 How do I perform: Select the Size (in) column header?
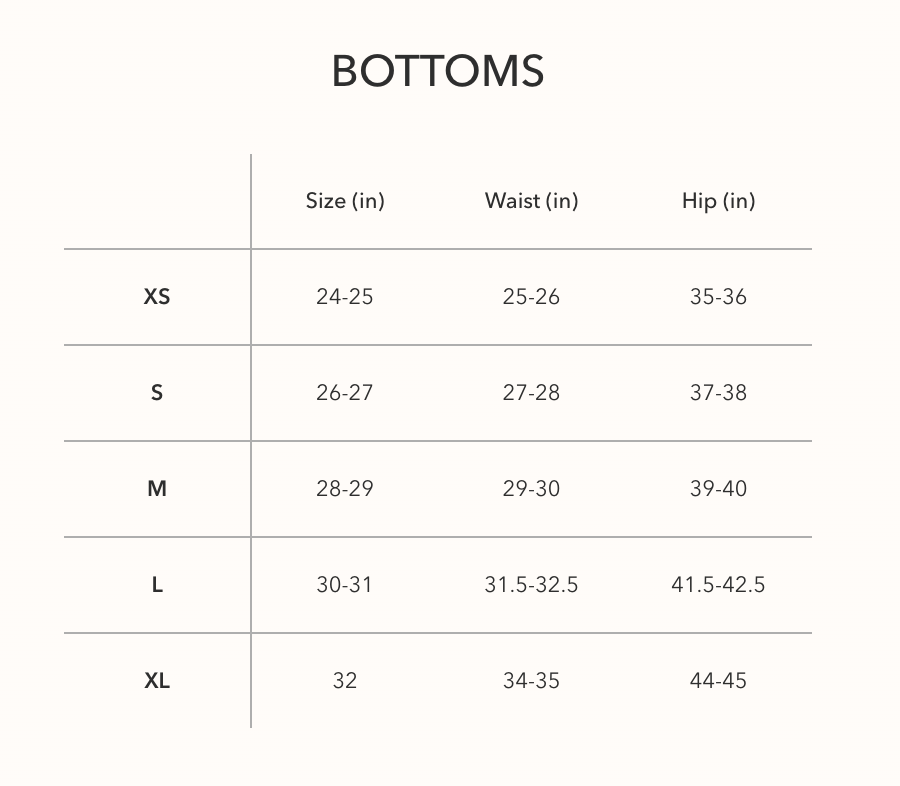coord(345,201)
